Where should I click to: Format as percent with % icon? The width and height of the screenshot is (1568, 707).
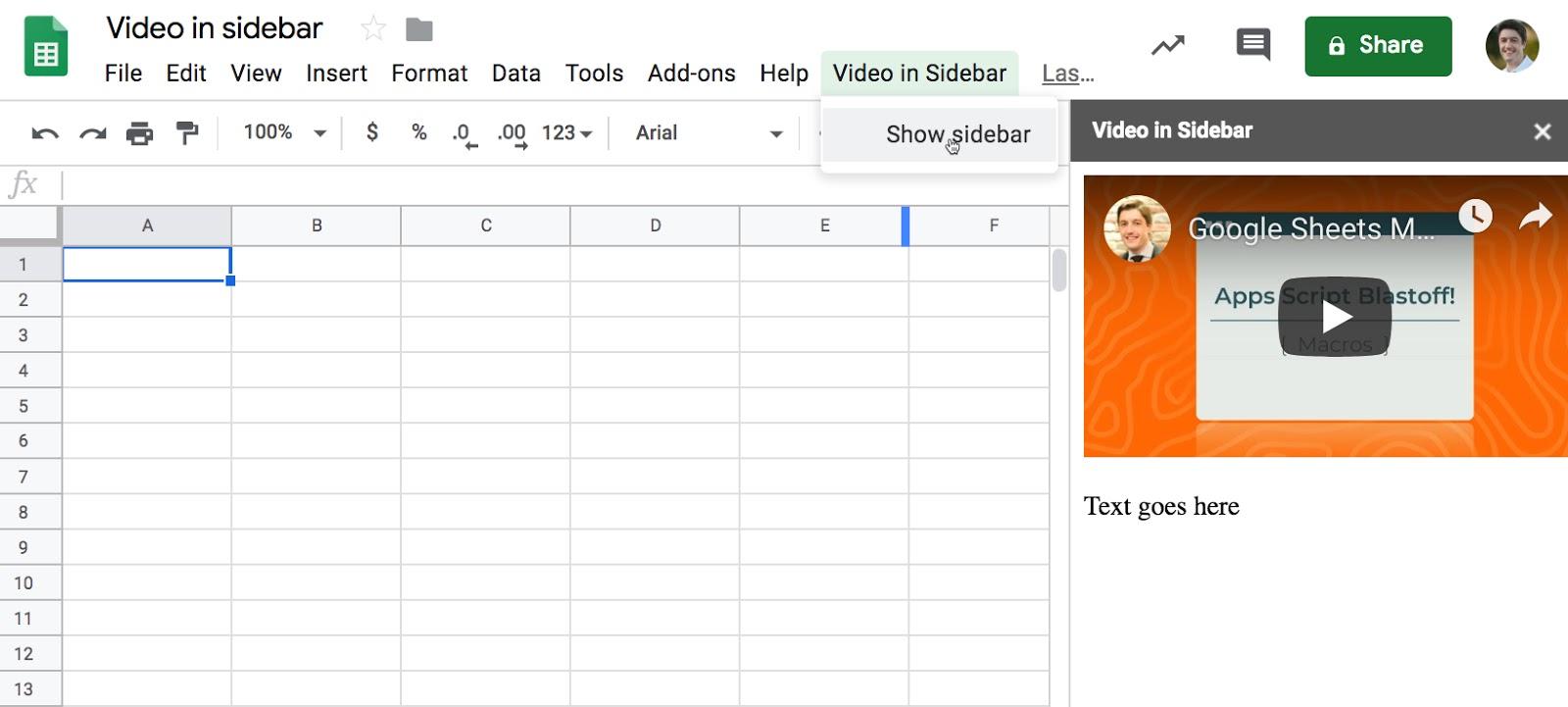coord(419,132)
